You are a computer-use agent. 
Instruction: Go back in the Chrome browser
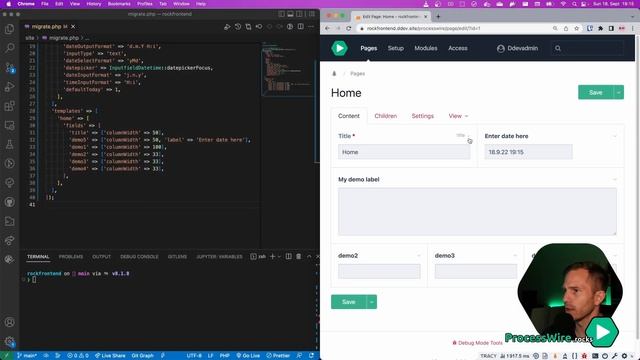[x=327, y=29]
